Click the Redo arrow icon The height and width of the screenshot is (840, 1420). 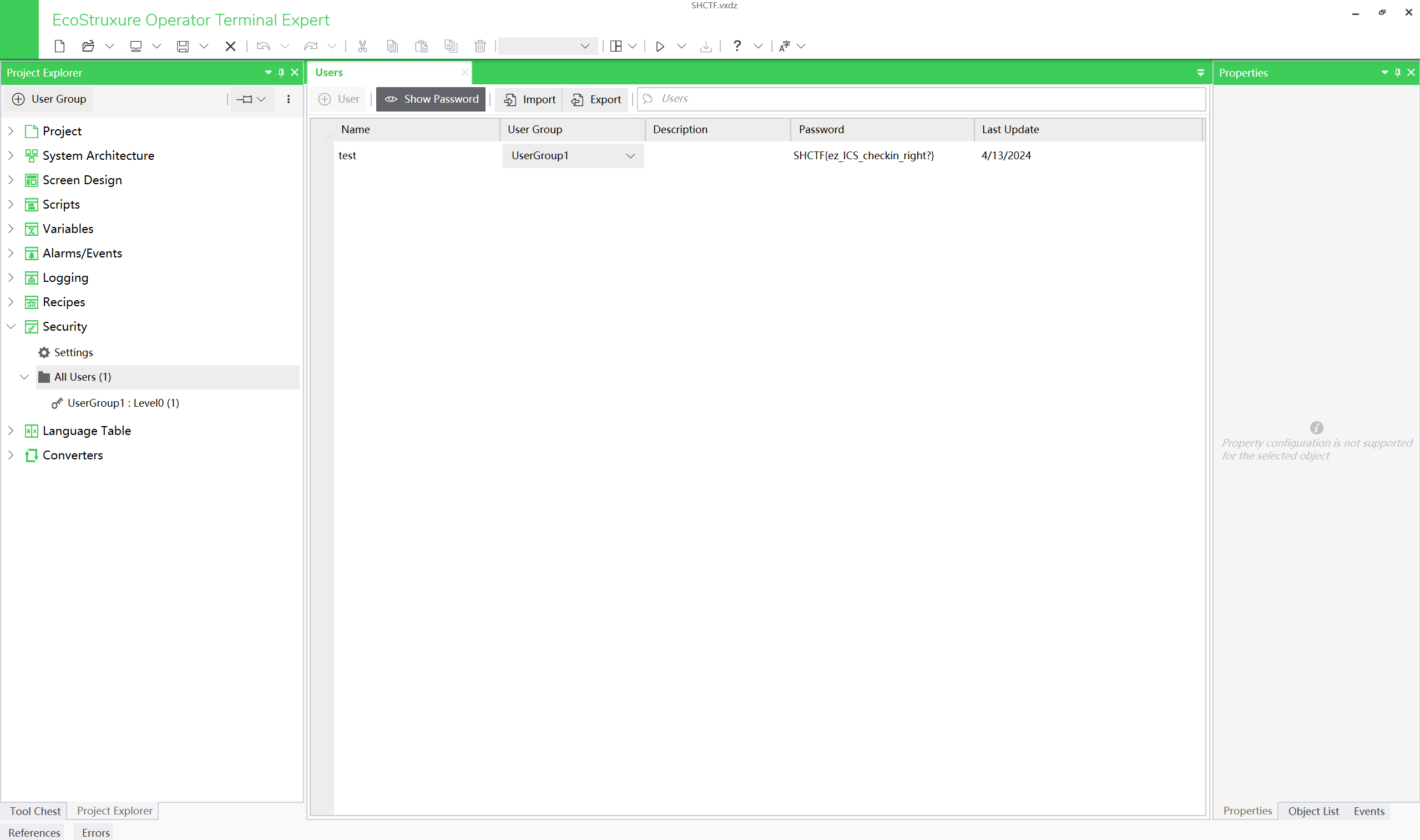tap(311, 46)
